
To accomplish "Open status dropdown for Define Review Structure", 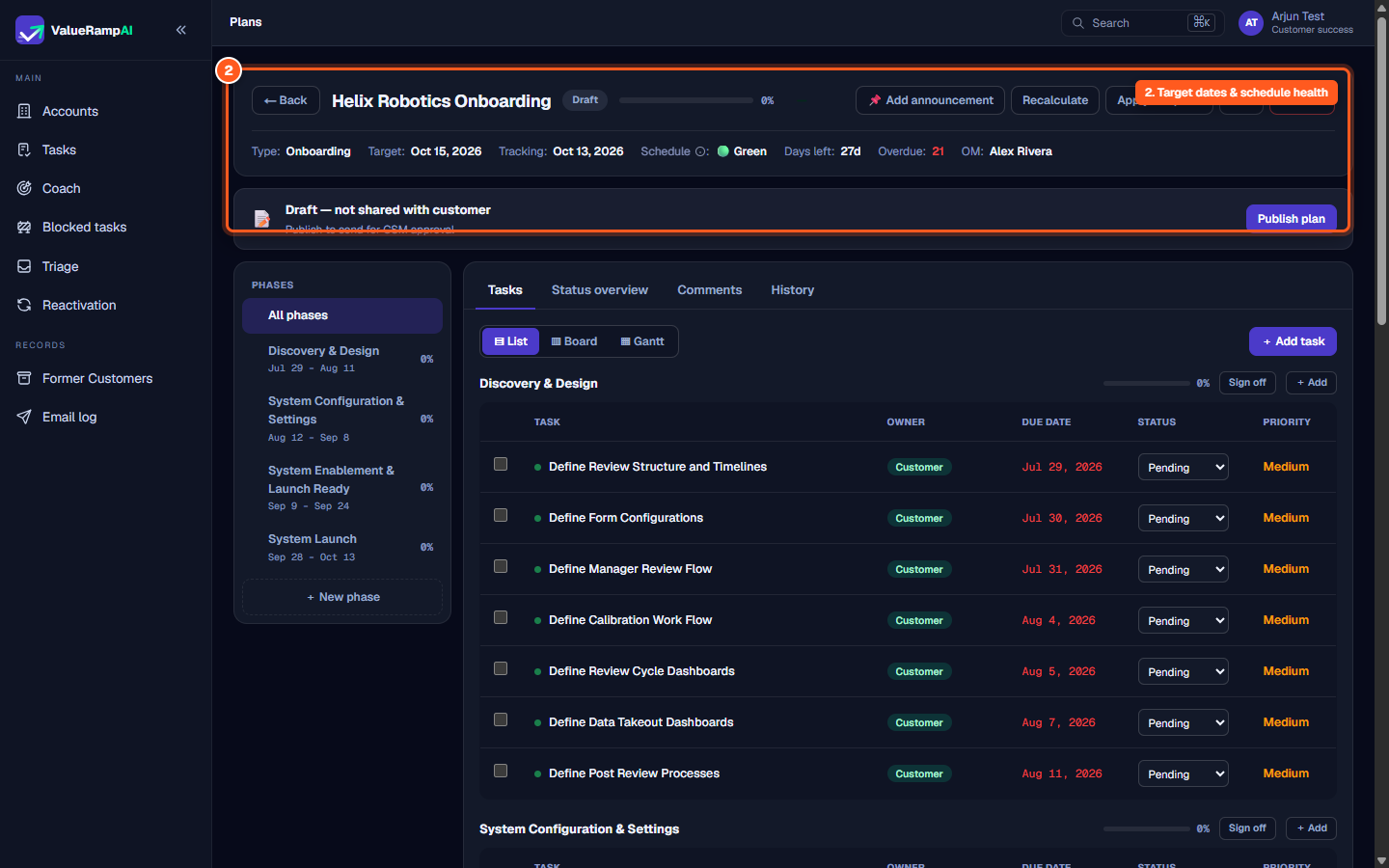I will point(1183,468).
